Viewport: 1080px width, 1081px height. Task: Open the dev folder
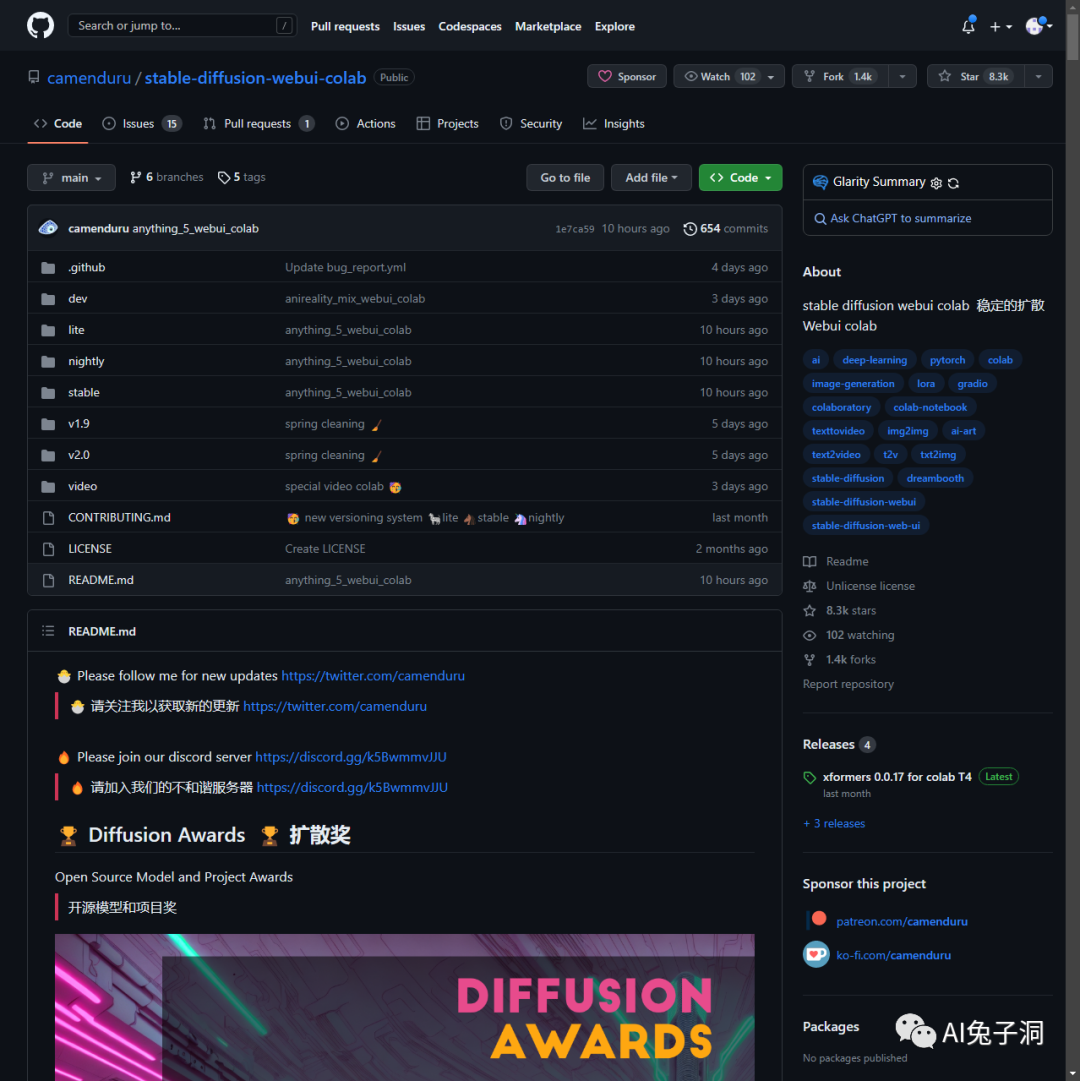pyautogui.click(x=78, y=299)
